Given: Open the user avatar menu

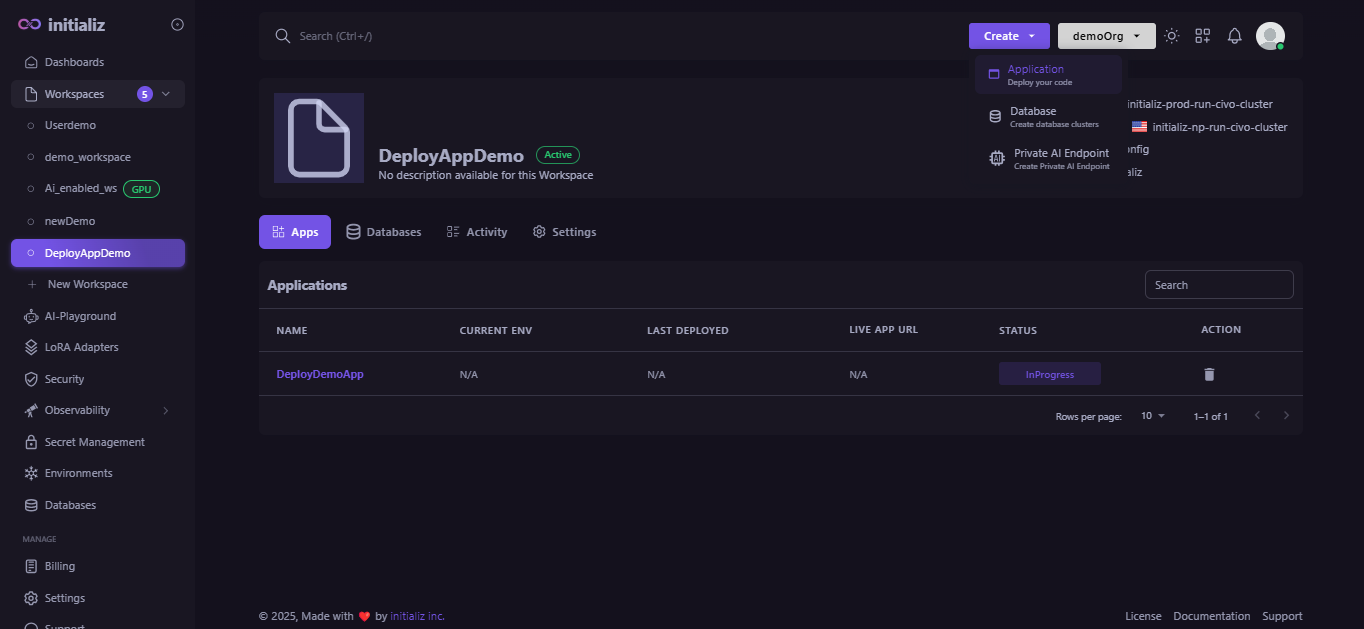Looking at the screenshot, I should 1270,36.
